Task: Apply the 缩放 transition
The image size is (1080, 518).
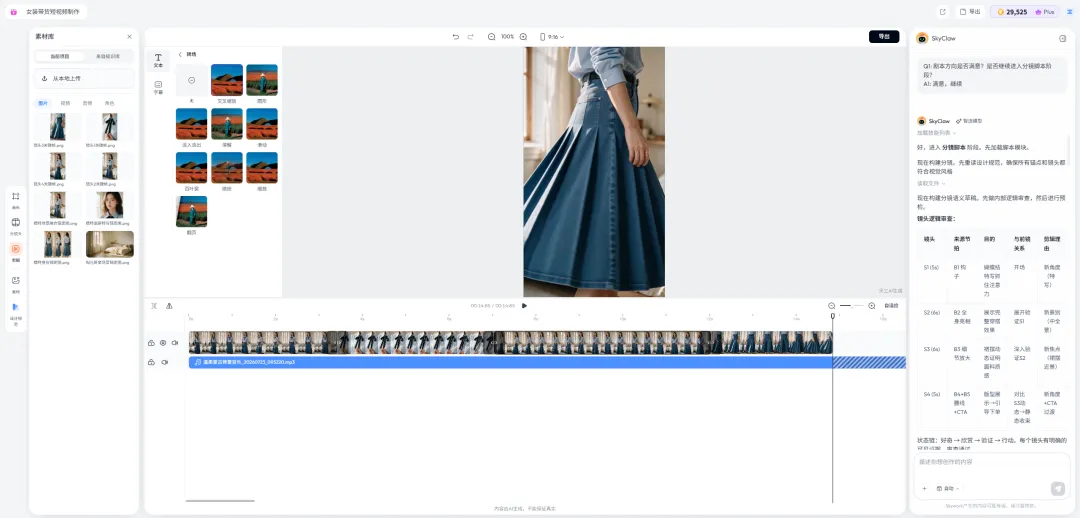Action: 262,168
